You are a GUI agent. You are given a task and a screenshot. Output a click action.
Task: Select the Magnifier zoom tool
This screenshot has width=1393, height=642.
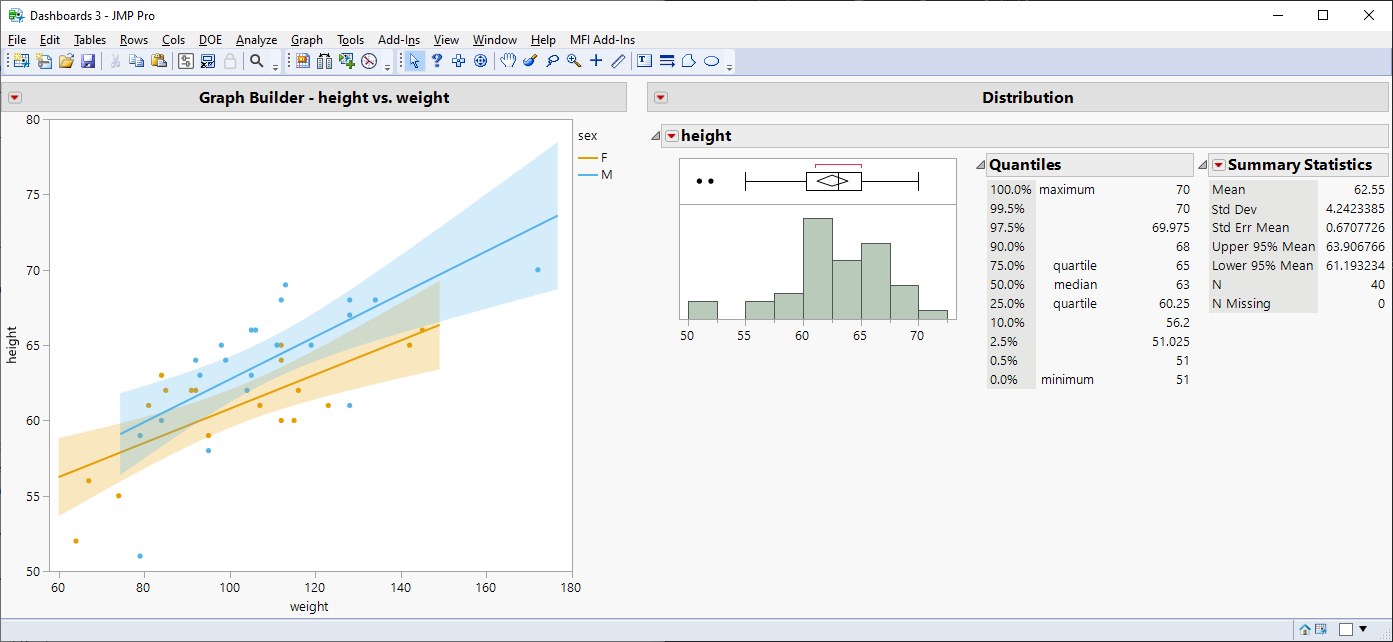point(573,61)
